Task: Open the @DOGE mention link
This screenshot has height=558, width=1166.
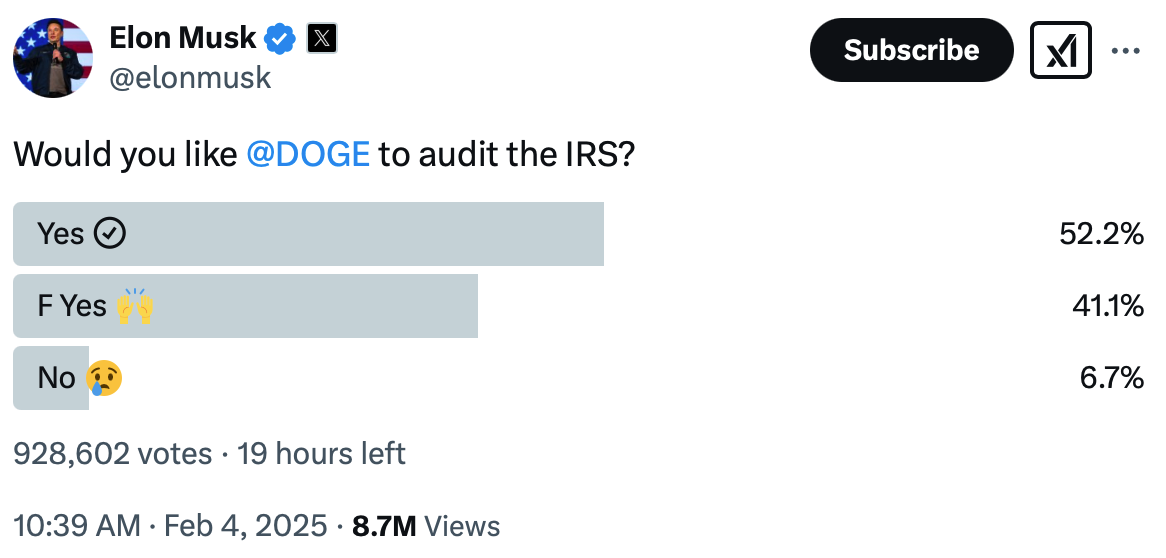Action: click(x=308, y=155)
